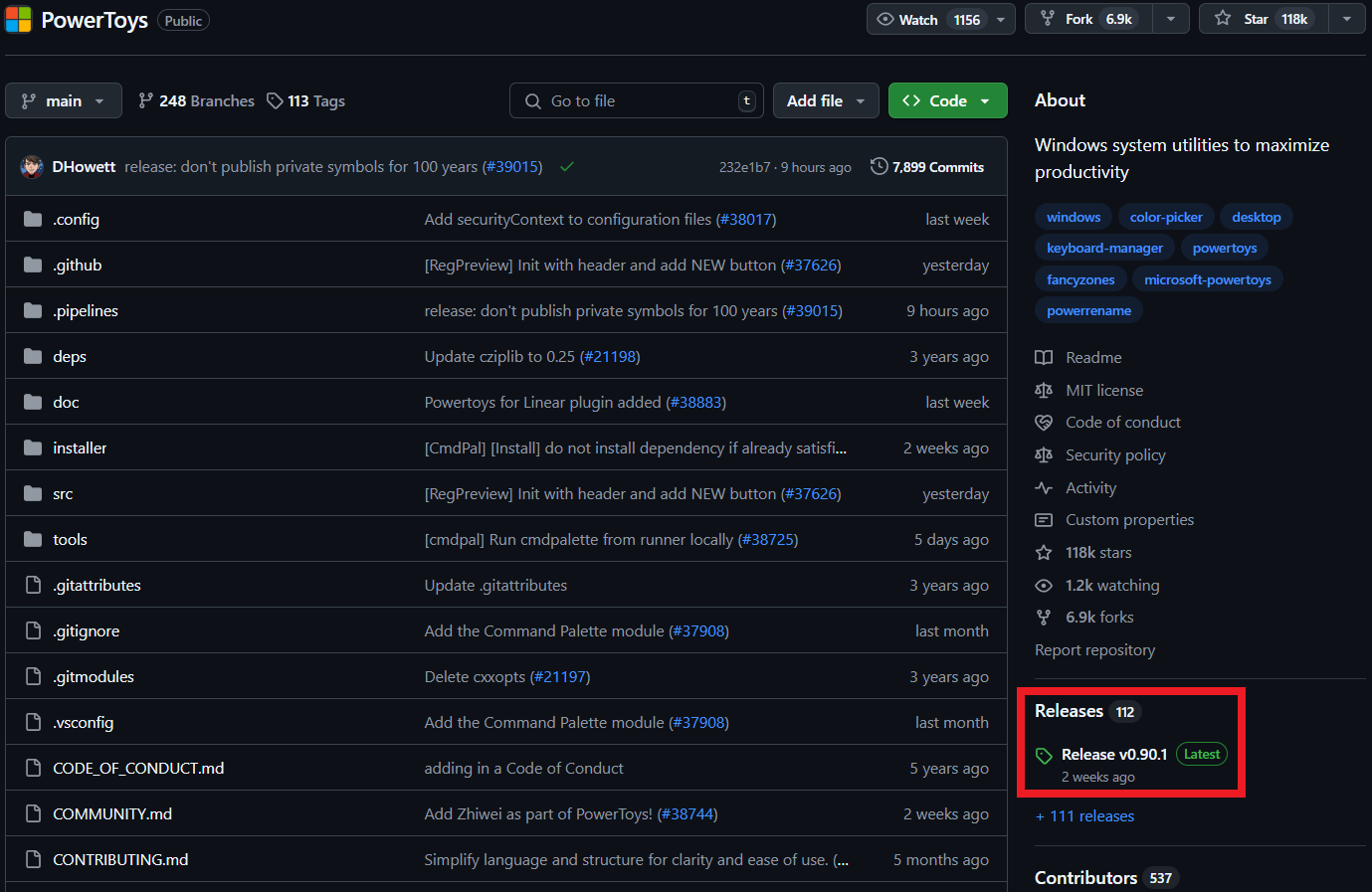Open the main branch selector dropdown

(64, 100)
